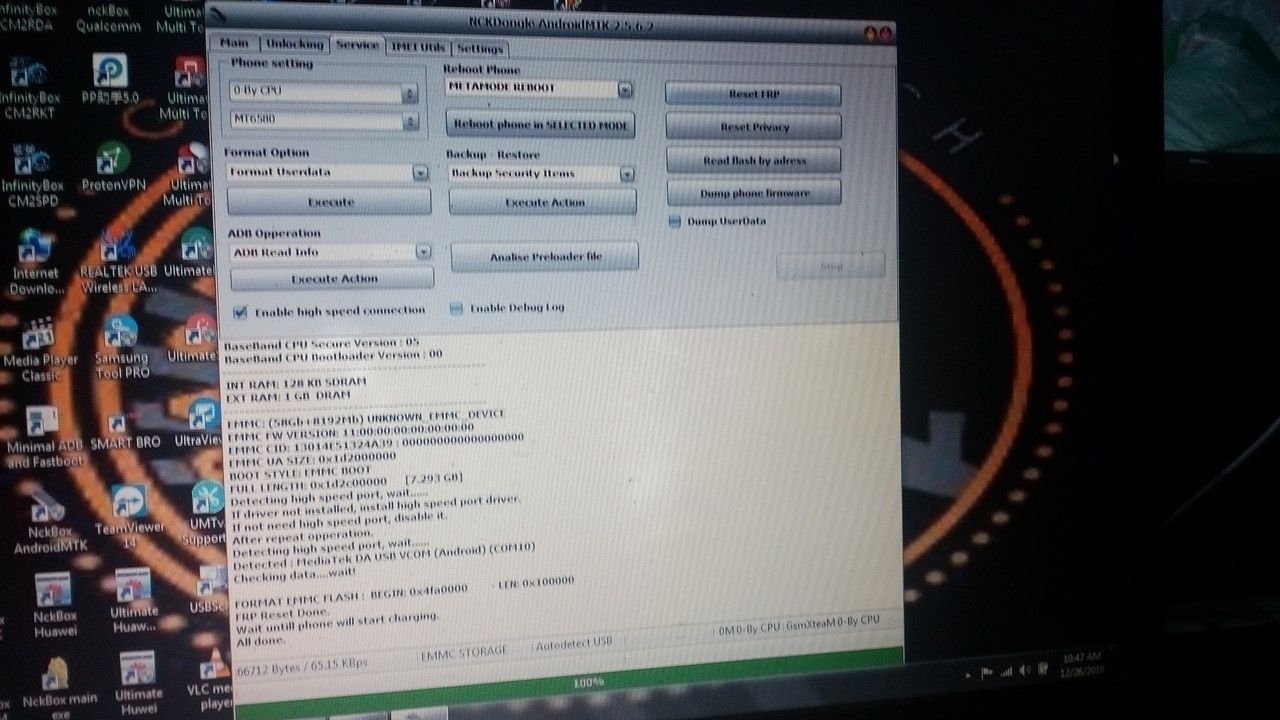Screen dimensions: 1280x720
Task: Open the Settings tab
Action: pos(480,48)
